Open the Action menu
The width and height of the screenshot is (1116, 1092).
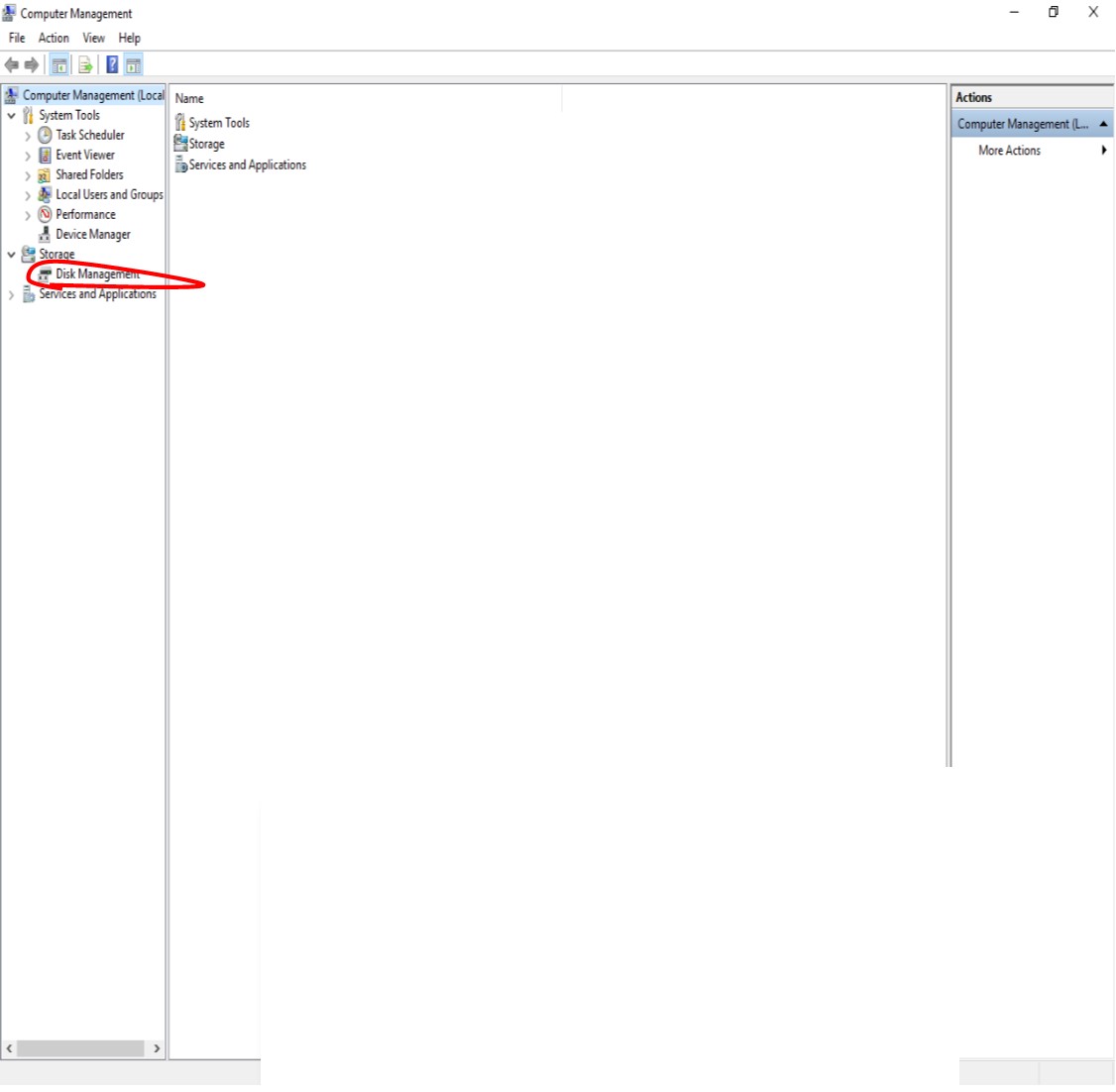54,38
